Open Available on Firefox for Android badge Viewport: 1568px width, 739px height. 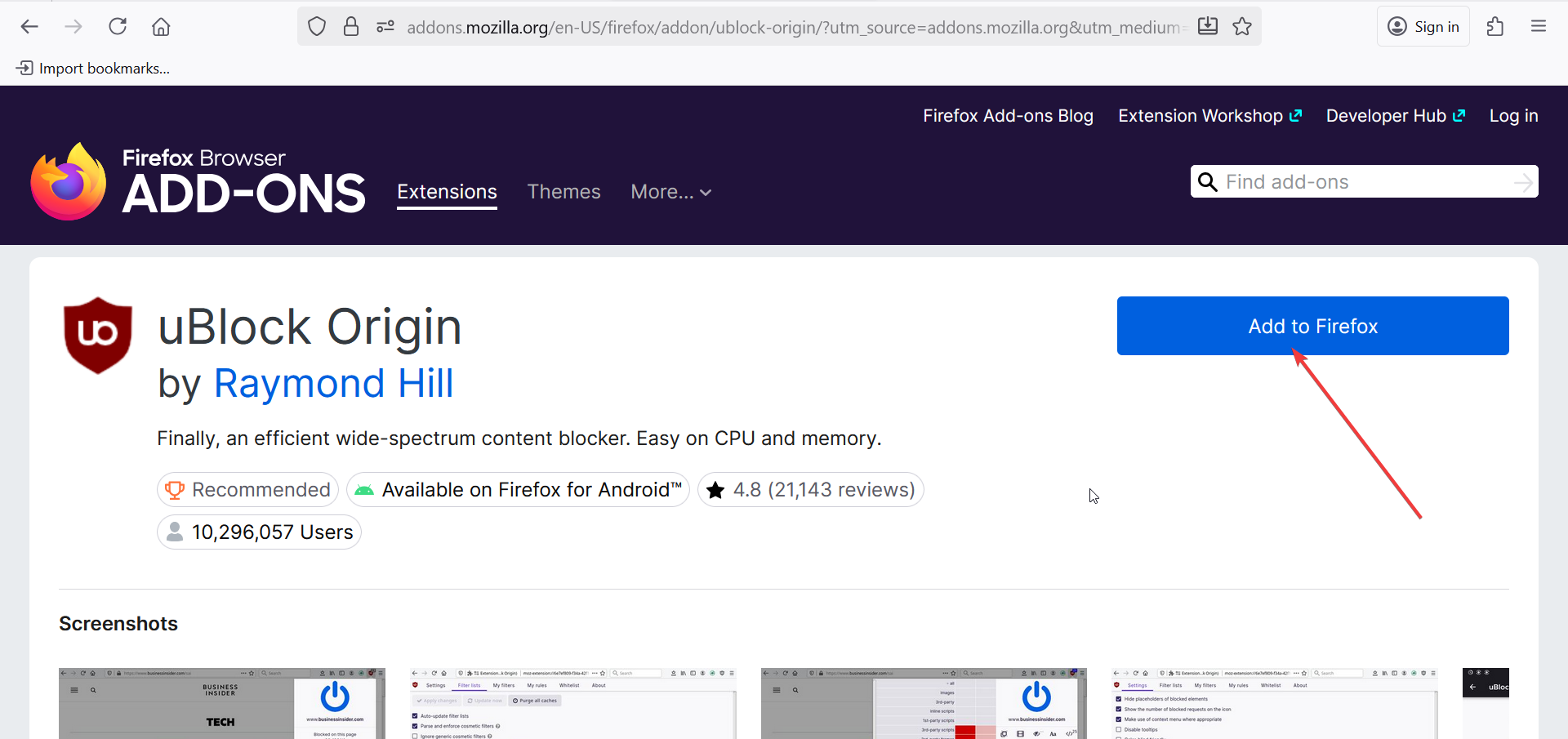[518, 490]
